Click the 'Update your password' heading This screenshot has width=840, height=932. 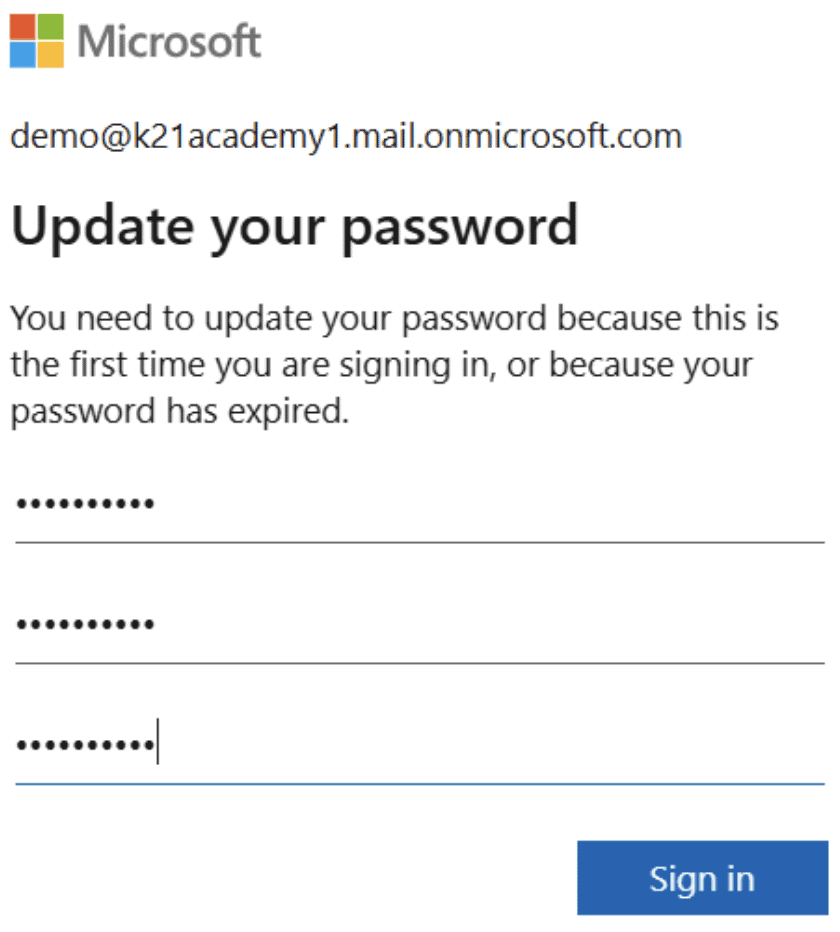[x=294, y=225]
